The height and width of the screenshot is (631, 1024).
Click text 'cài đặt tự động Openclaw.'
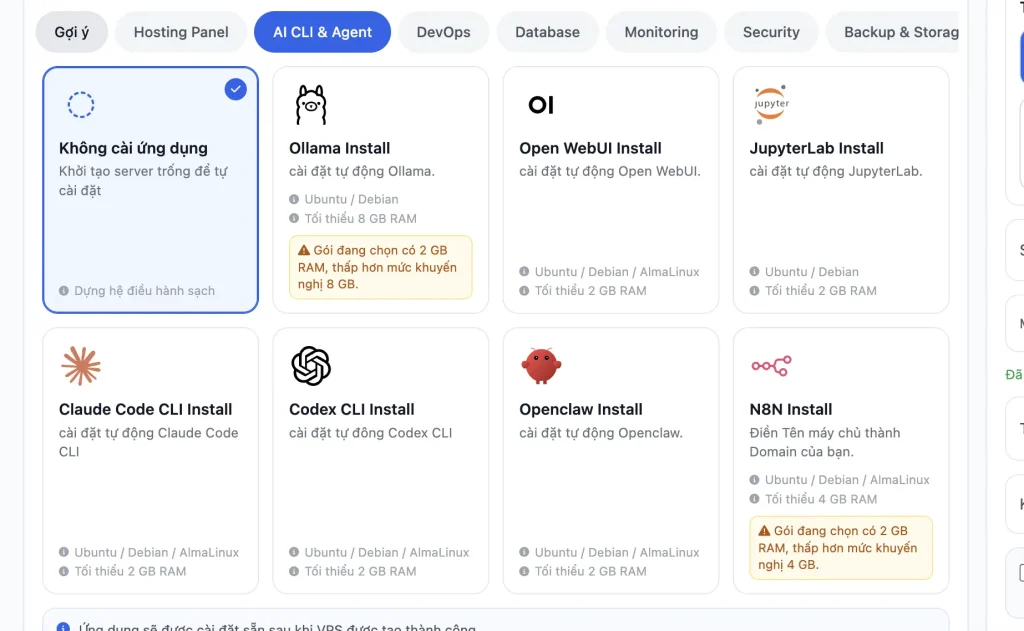(601, 433)
